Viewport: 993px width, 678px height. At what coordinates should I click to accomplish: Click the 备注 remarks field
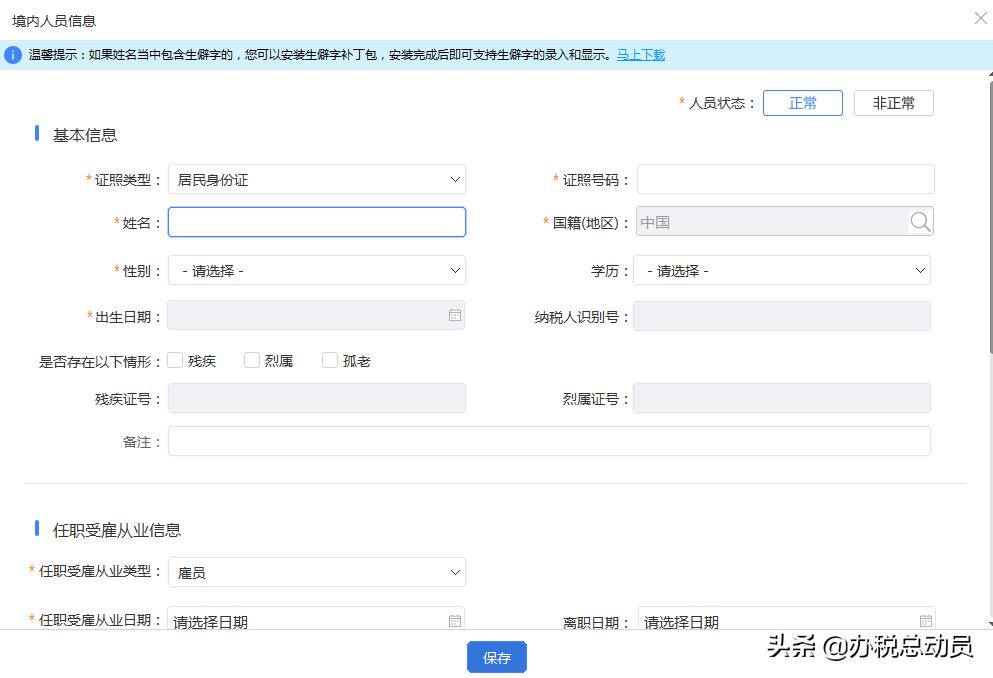548,440
